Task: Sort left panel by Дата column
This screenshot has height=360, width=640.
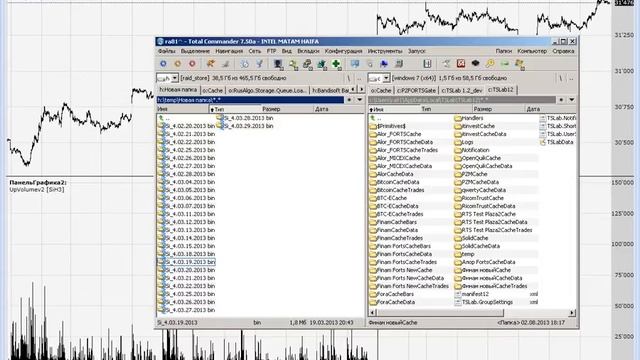Action: pyautogui.click(x=339, y=109)
